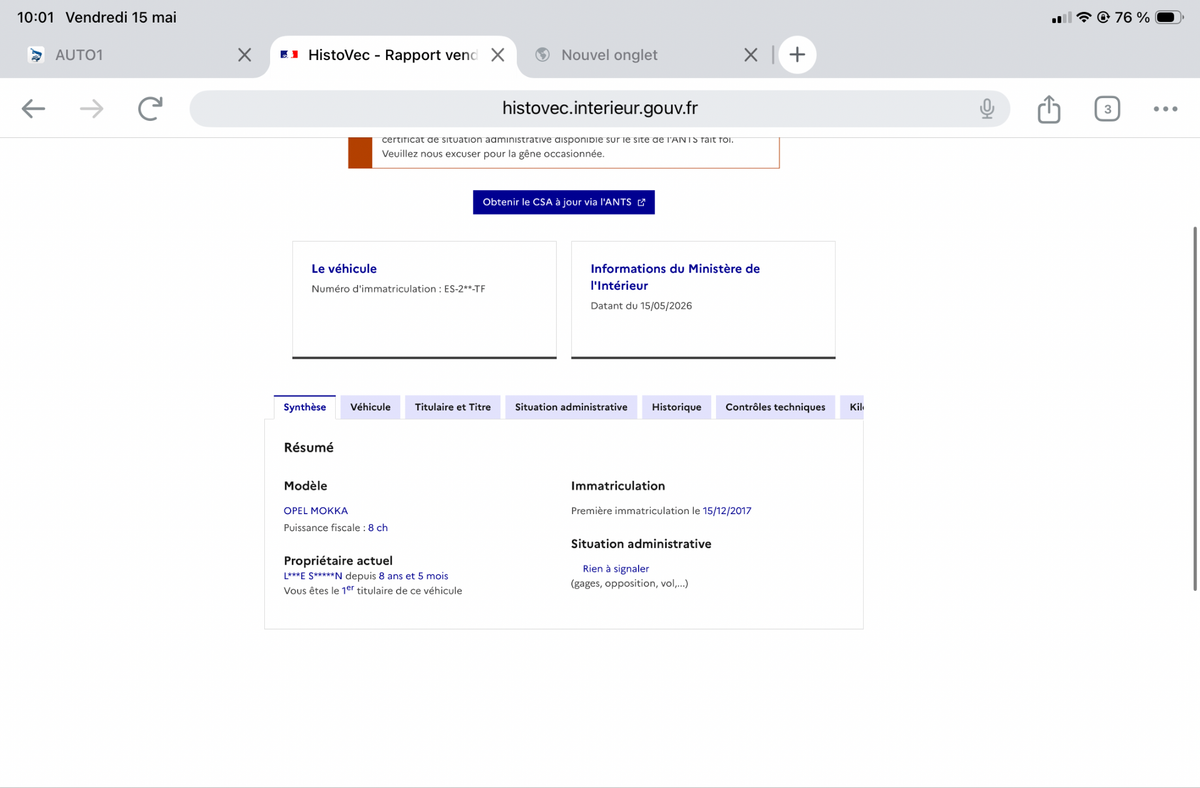Click the owner name L***E S*****N
This screenshot has width=1200, height=788.
pos(313,576)
